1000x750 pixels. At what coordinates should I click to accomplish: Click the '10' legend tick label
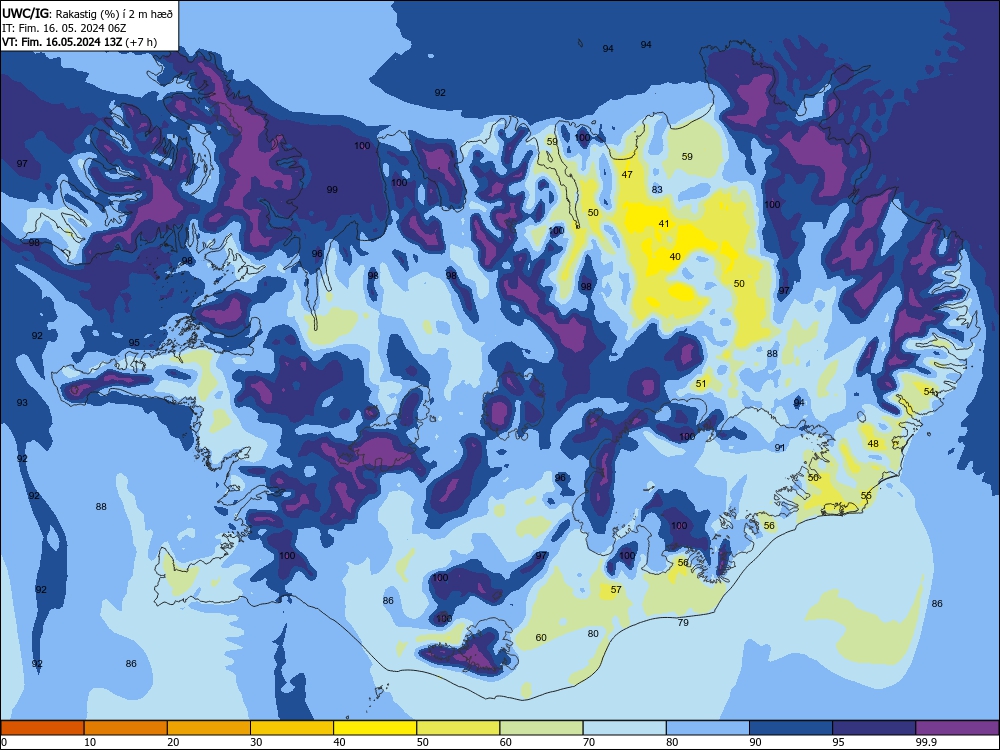tap(90, 742)
